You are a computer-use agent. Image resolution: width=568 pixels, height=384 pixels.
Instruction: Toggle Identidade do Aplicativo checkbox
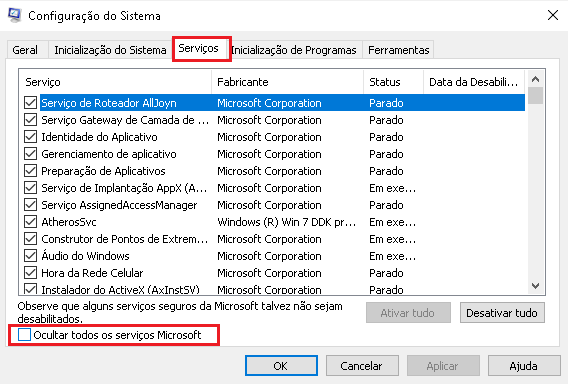[30, 137]
